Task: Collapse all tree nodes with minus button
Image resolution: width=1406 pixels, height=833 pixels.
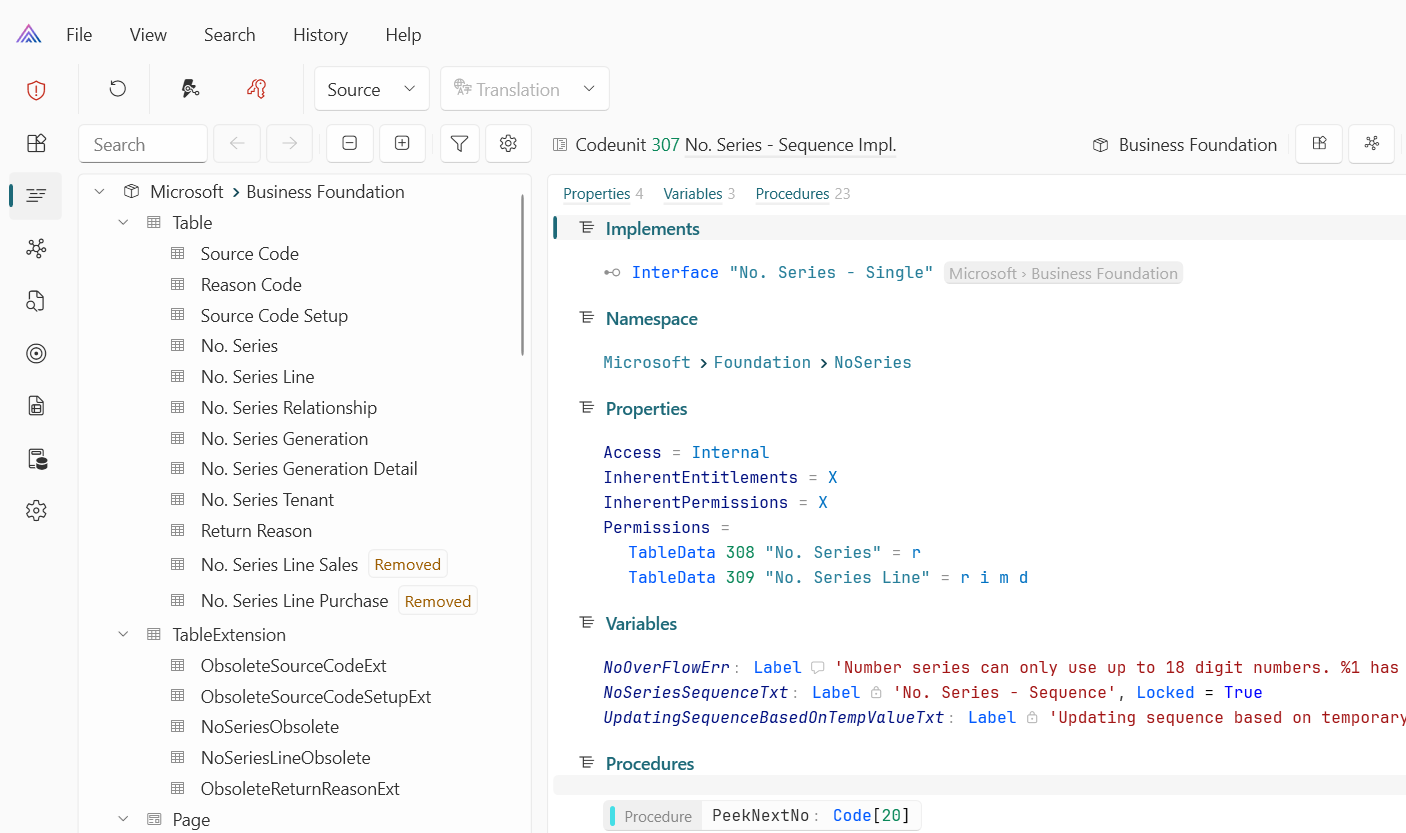Action: 350,144
